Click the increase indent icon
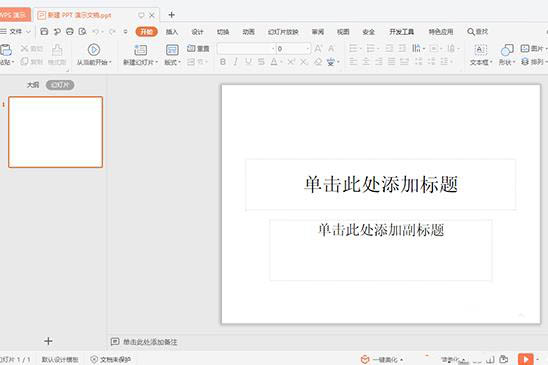This screenshot has height=365, width=548. click(402, 48)
